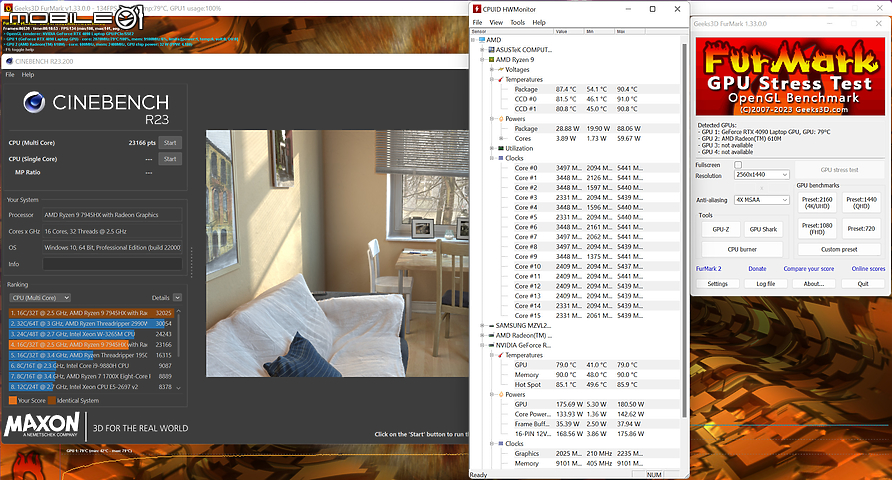
Task: Click the AMD computer icon in HWMonitor tree
Action: pyautogui.click(x=482, y=40)
